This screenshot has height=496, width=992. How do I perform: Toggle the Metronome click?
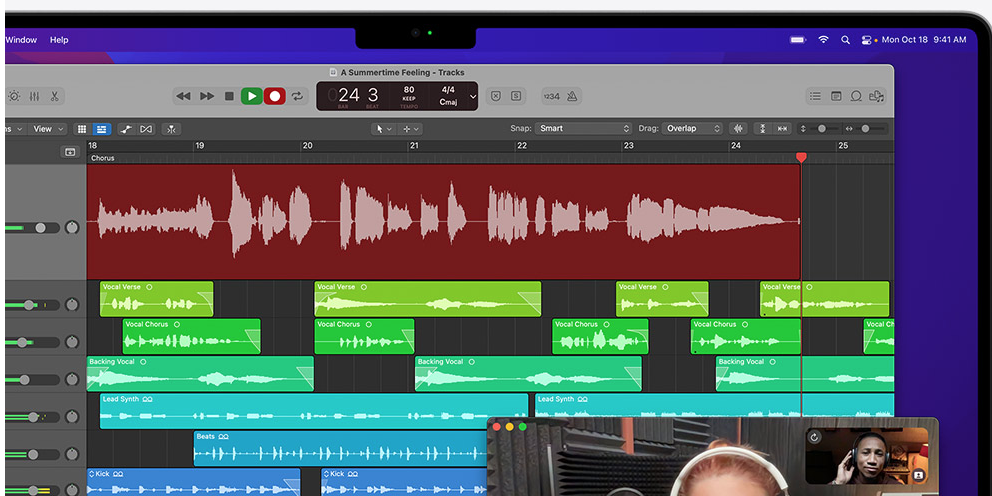point(572,96)
